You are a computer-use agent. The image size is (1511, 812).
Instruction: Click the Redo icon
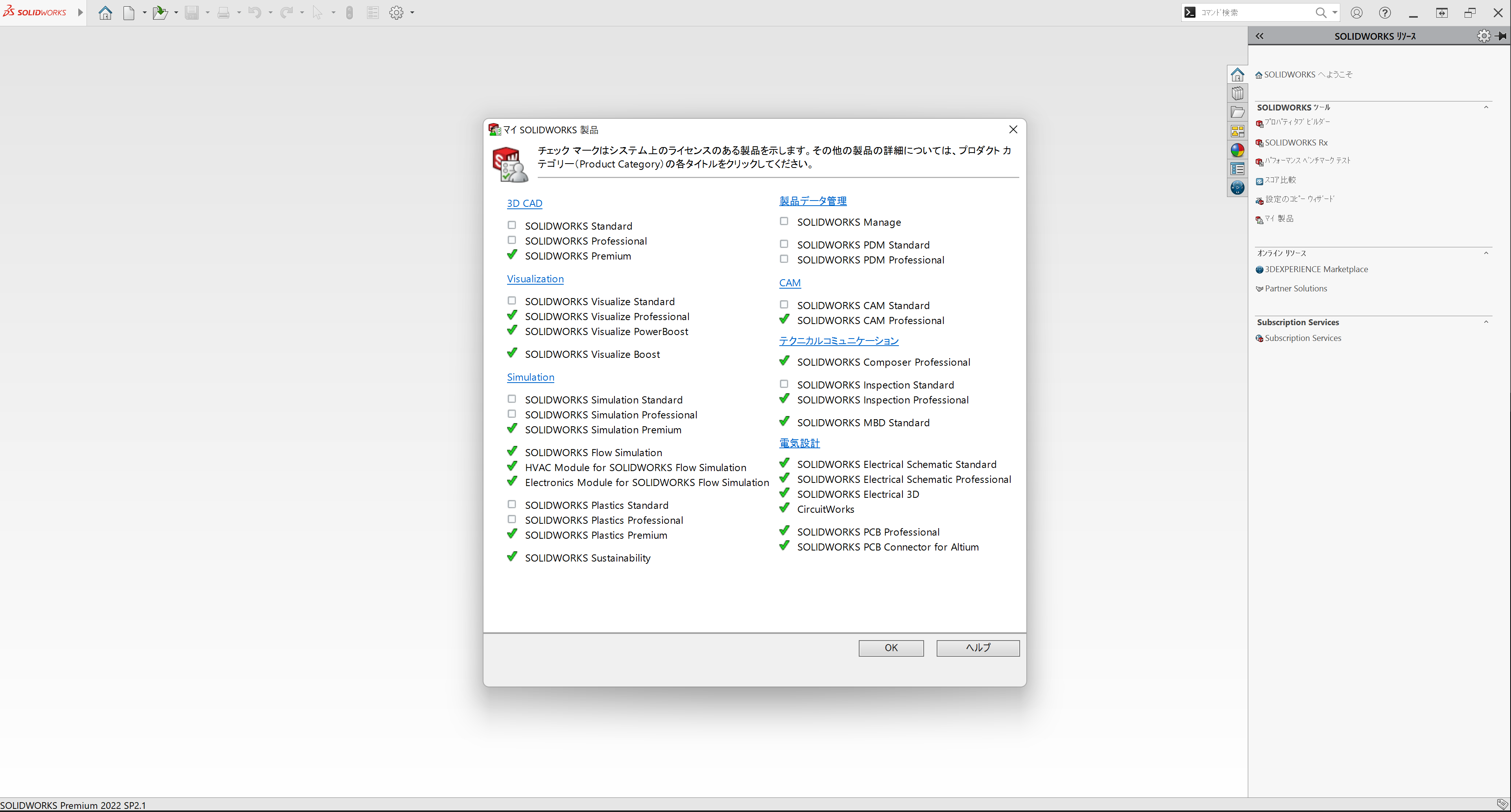(286, 12)
